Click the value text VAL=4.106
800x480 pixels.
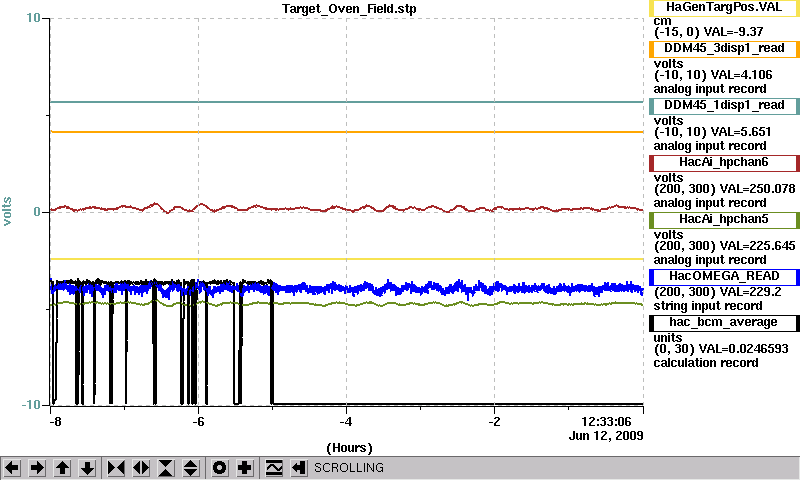click(x=741, y=75)
